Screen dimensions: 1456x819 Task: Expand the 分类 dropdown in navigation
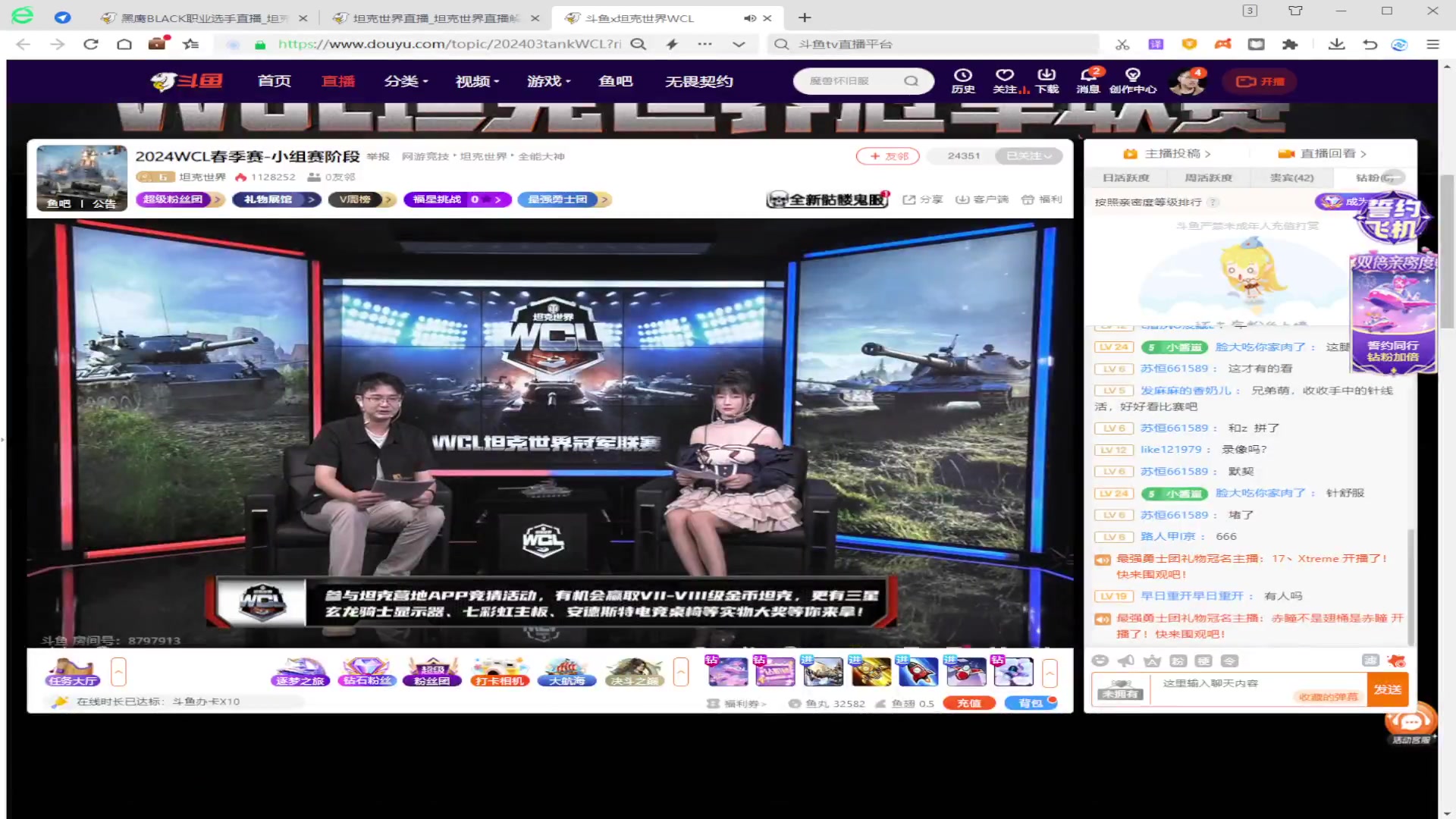pos(406,81)
